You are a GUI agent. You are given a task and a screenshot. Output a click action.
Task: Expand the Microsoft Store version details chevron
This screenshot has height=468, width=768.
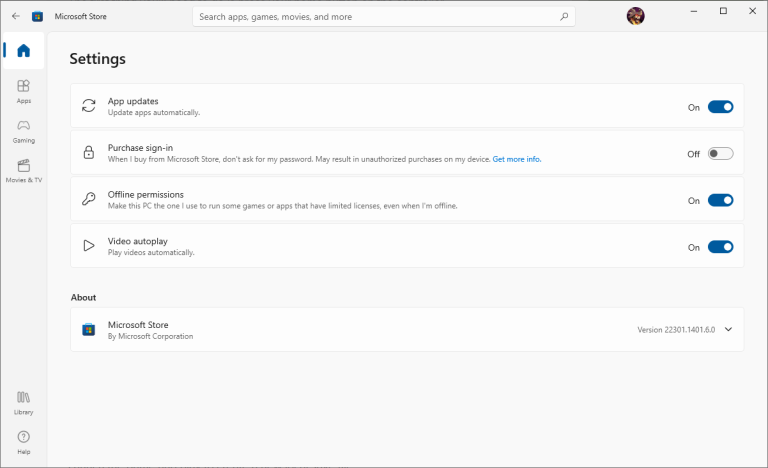tap(728, 329)
